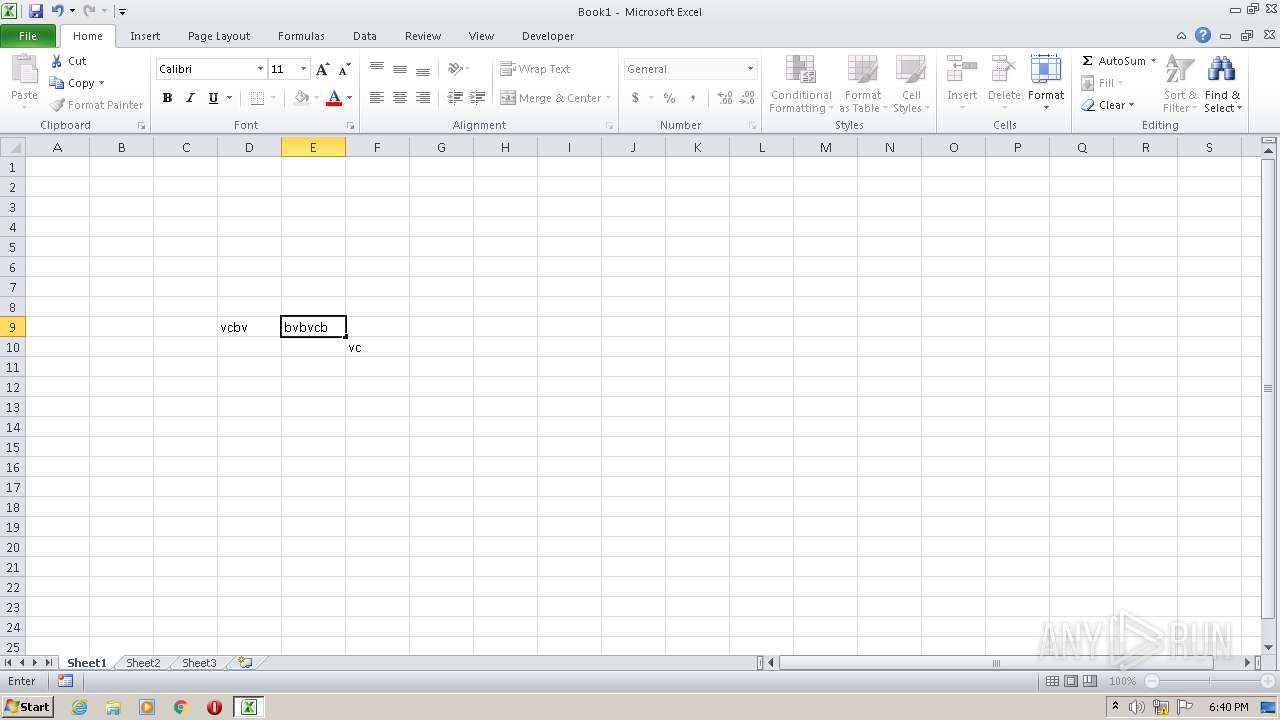This screenshot has height=720, width=1280.
Task: Open the font size dropdown
Action: [303, 69]
